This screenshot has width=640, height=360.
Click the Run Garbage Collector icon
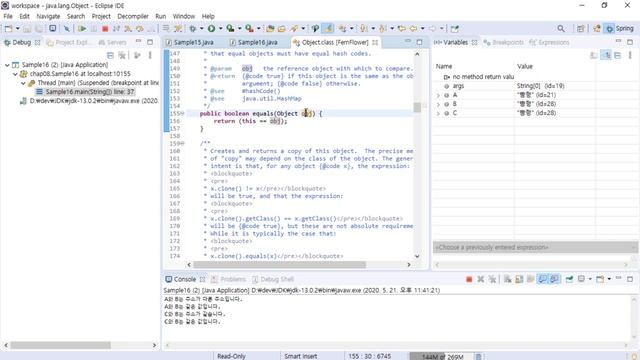[x=478, y=356]
